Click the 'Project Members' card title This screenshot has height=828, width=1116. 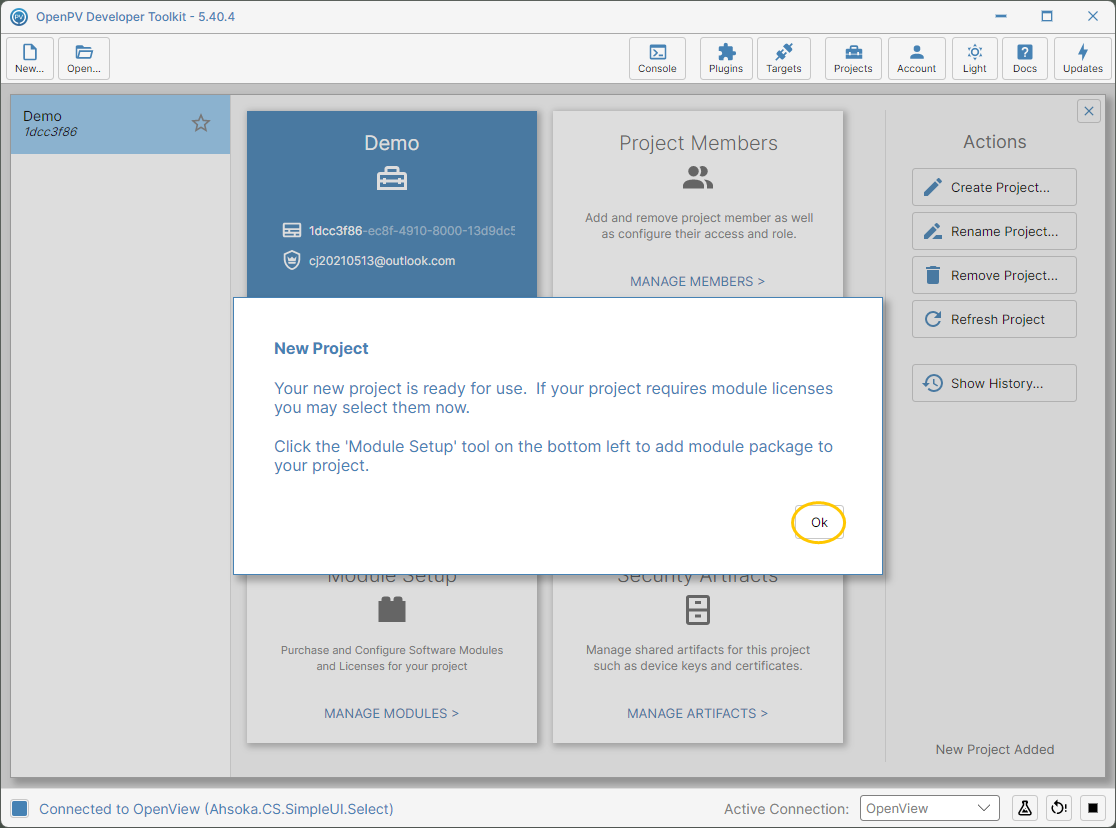698,143
